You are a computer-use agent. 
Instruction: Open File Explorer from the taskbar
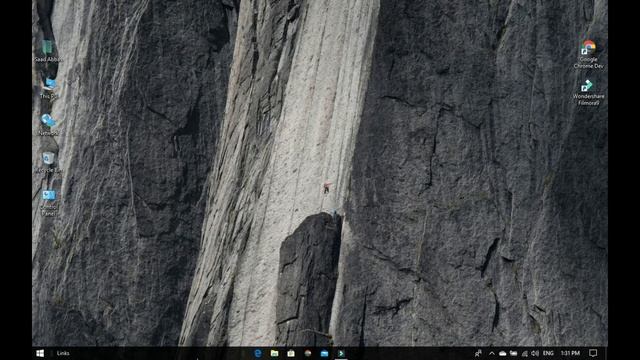[x=274, y=353]
